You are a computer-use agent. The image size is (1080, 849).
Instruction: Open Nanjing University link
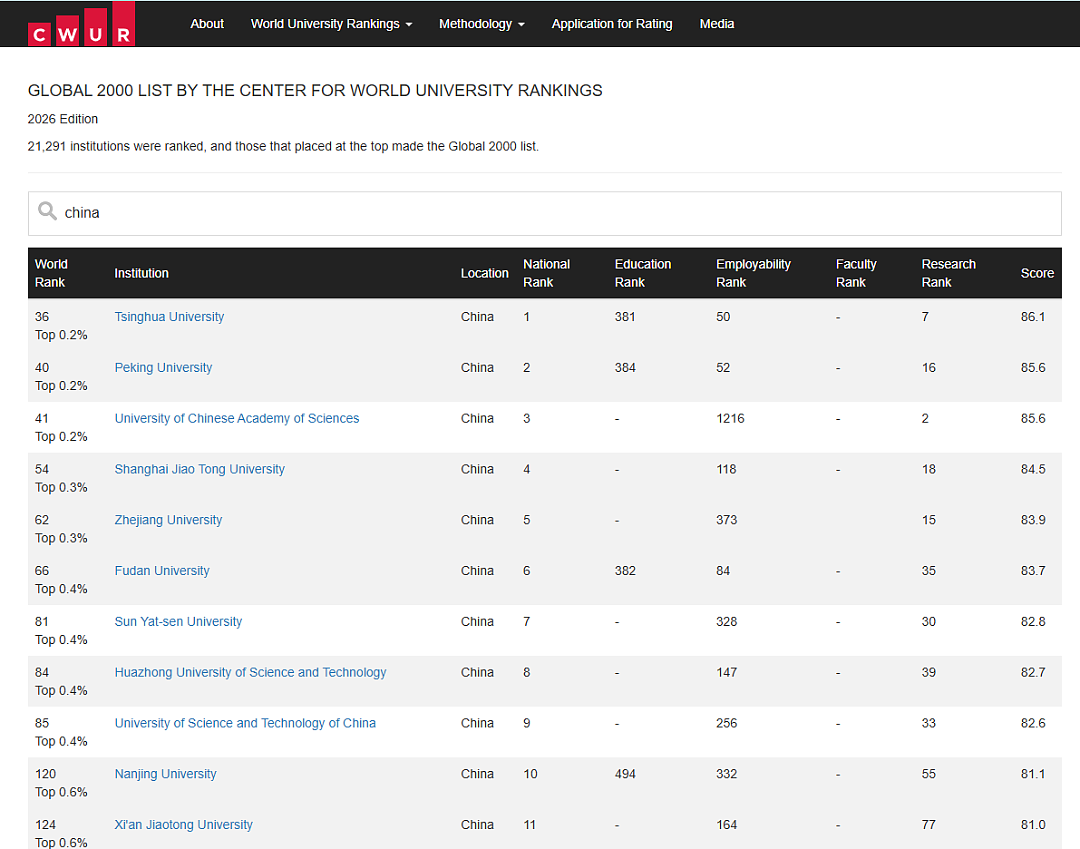click(x=165, y=774)
